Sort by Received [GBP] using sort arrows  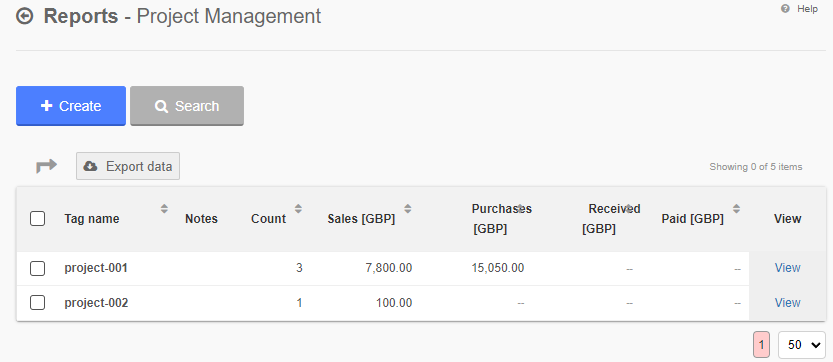click(x=628, y=209)
